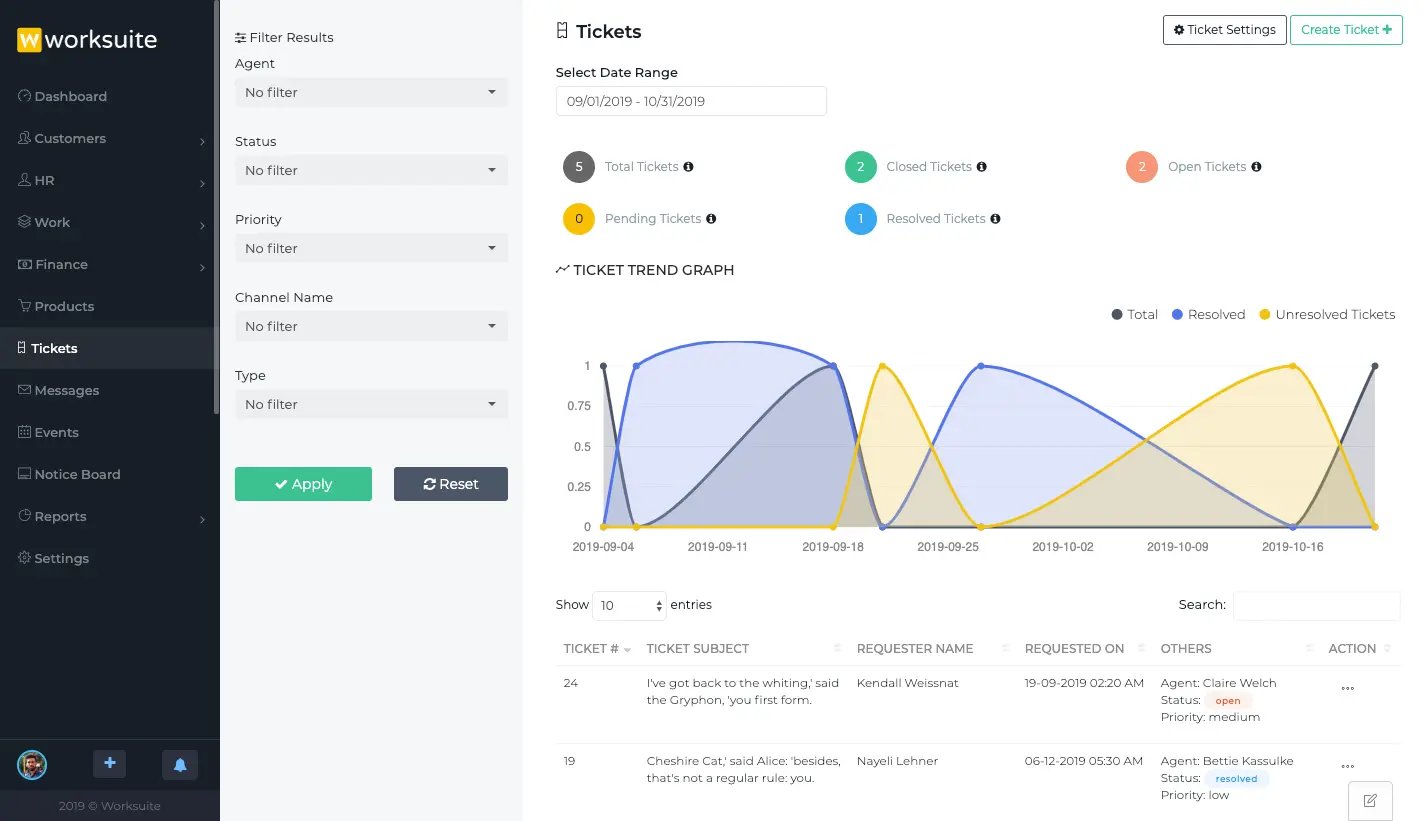Click info icon beside Open Tickets
The height and width of the screenshot is (821, 1425).
point(1256,167)
